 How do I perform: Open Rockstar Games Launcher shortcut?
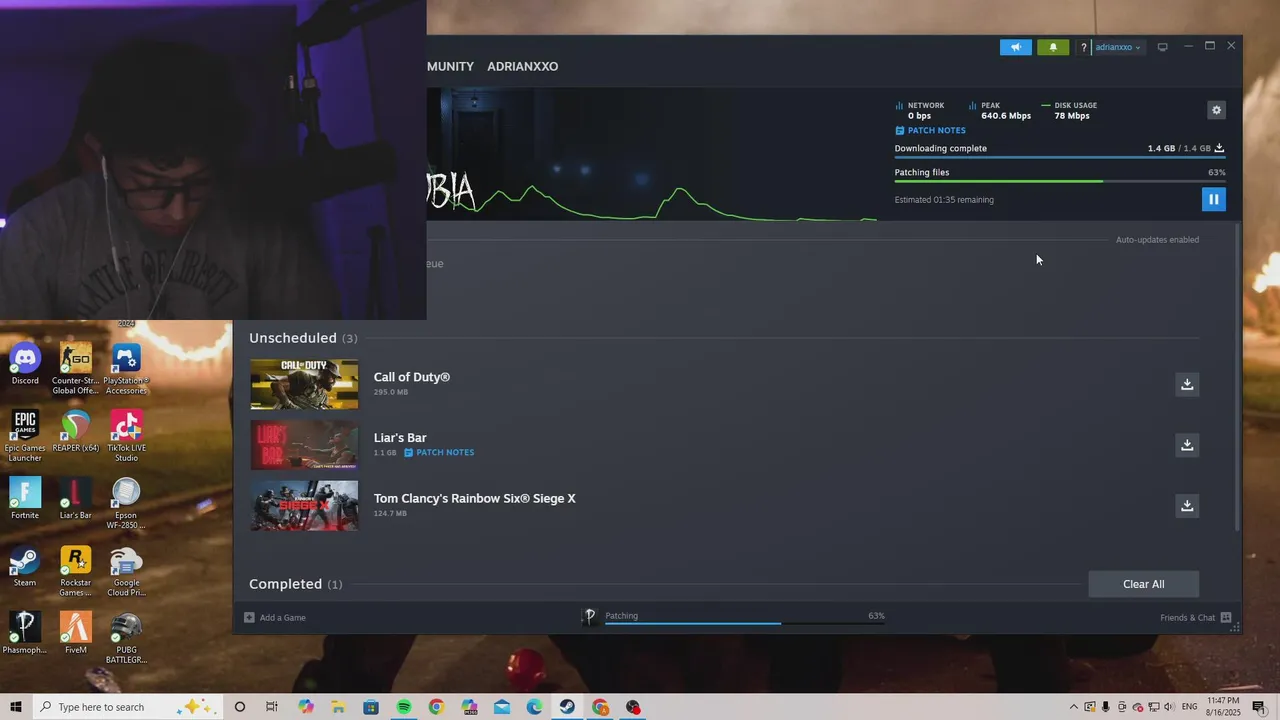[76, 571]
